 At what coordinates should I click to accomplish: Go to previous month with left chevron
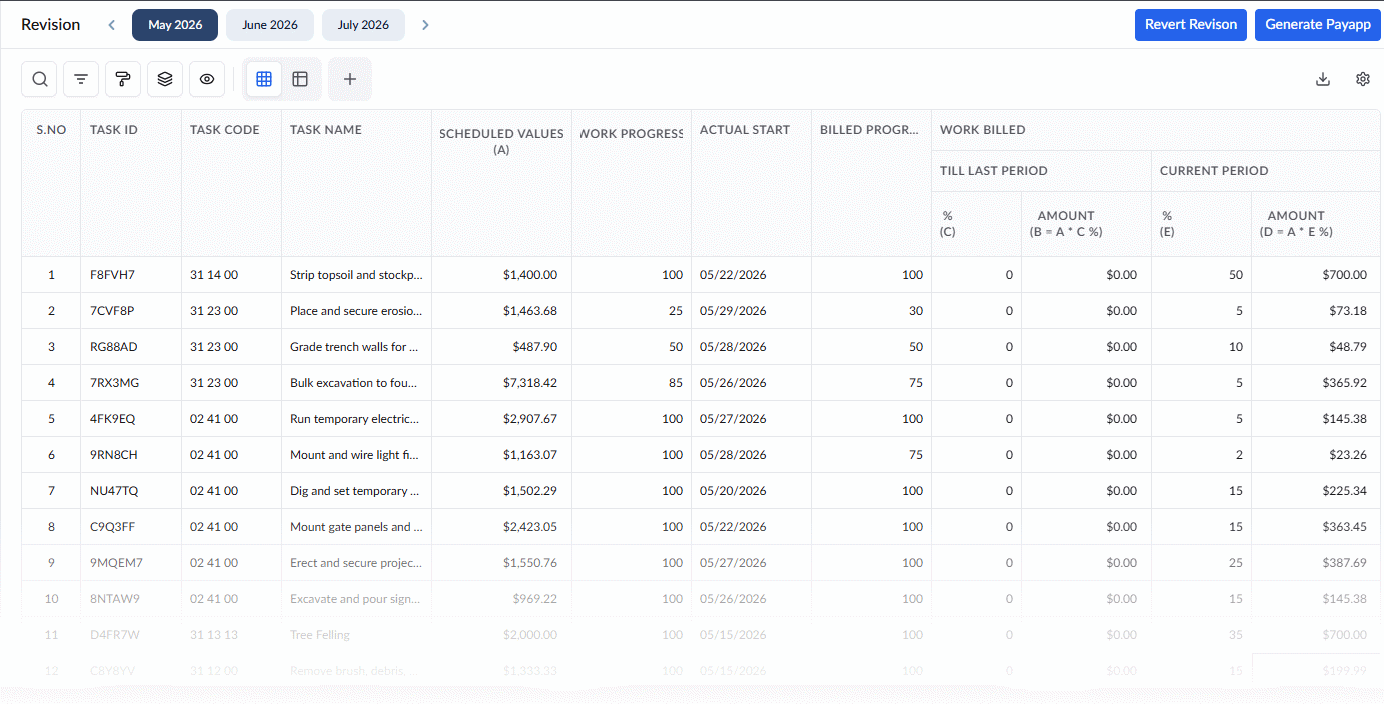click(111, 25)
